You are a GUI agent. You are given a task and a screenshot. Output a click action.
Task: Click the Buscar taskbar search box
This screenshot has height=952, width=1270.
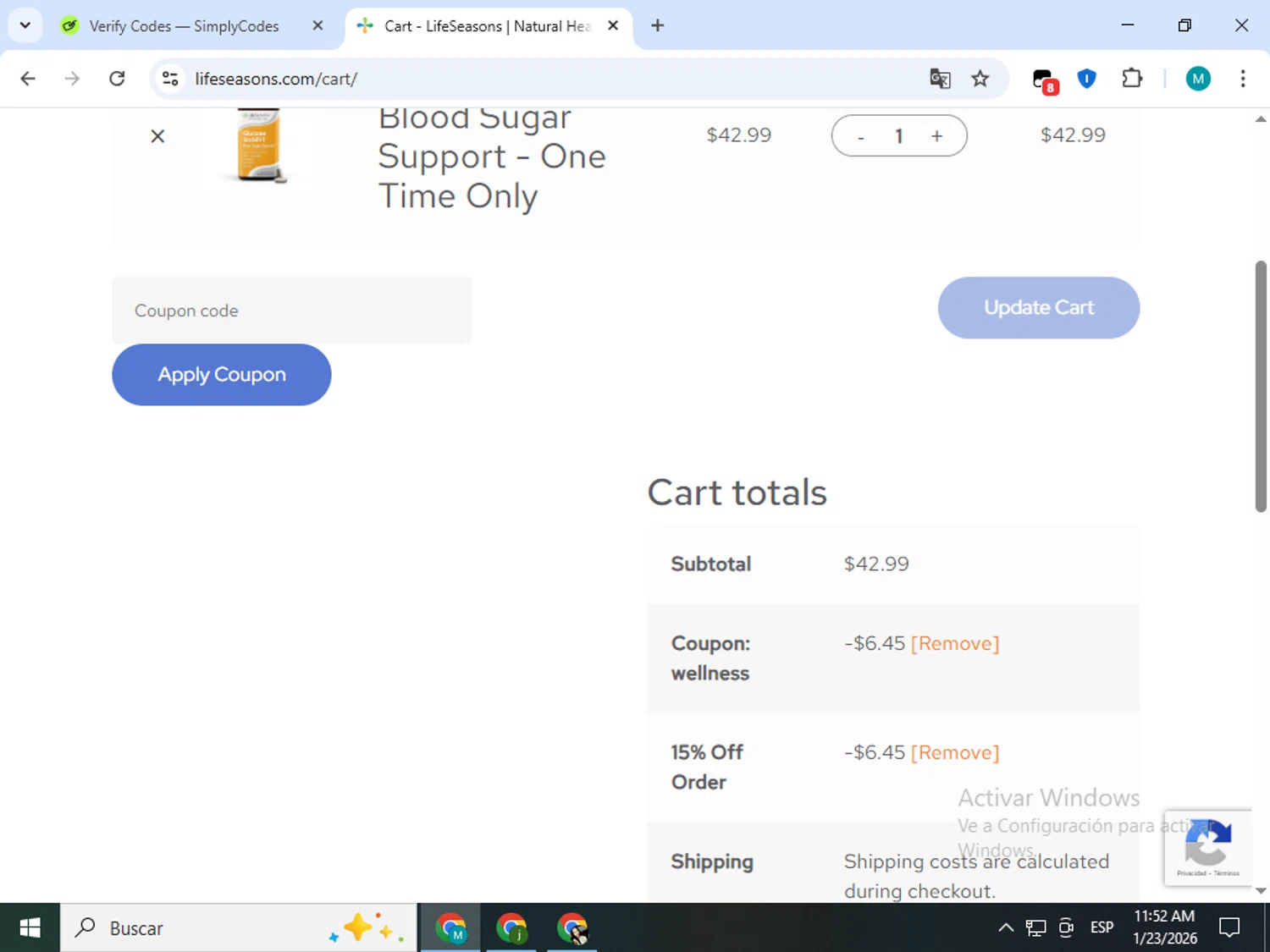pos(239,928)
